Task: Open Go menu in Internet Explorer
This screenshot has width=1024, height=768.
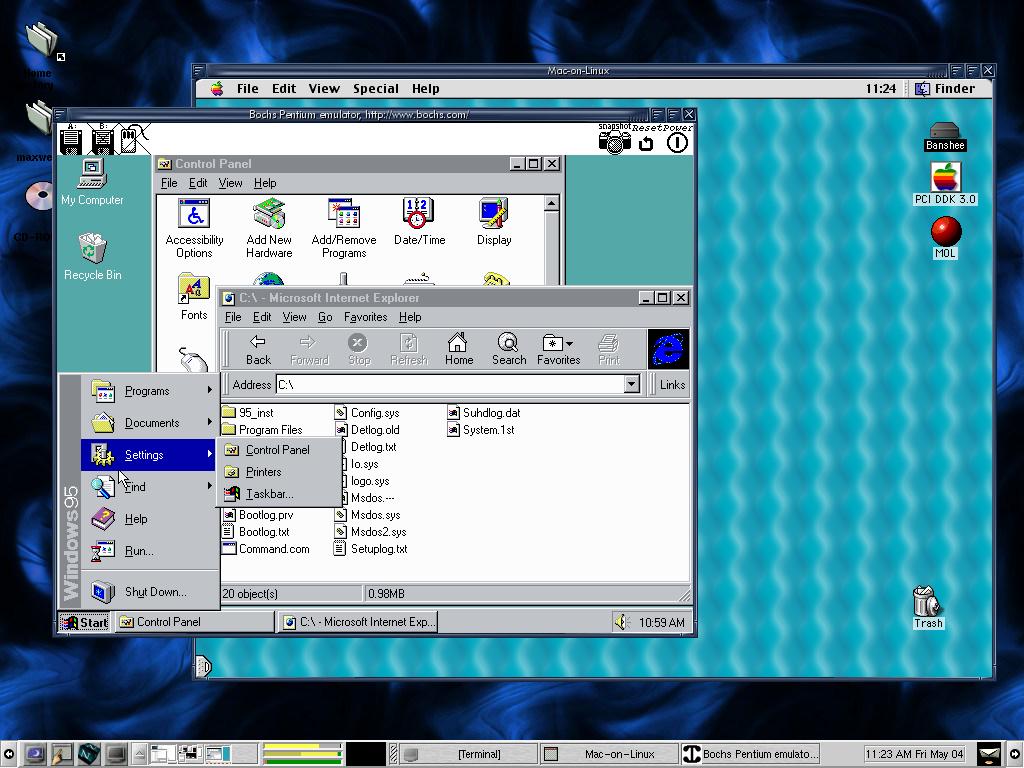Action: pos(325,317)
